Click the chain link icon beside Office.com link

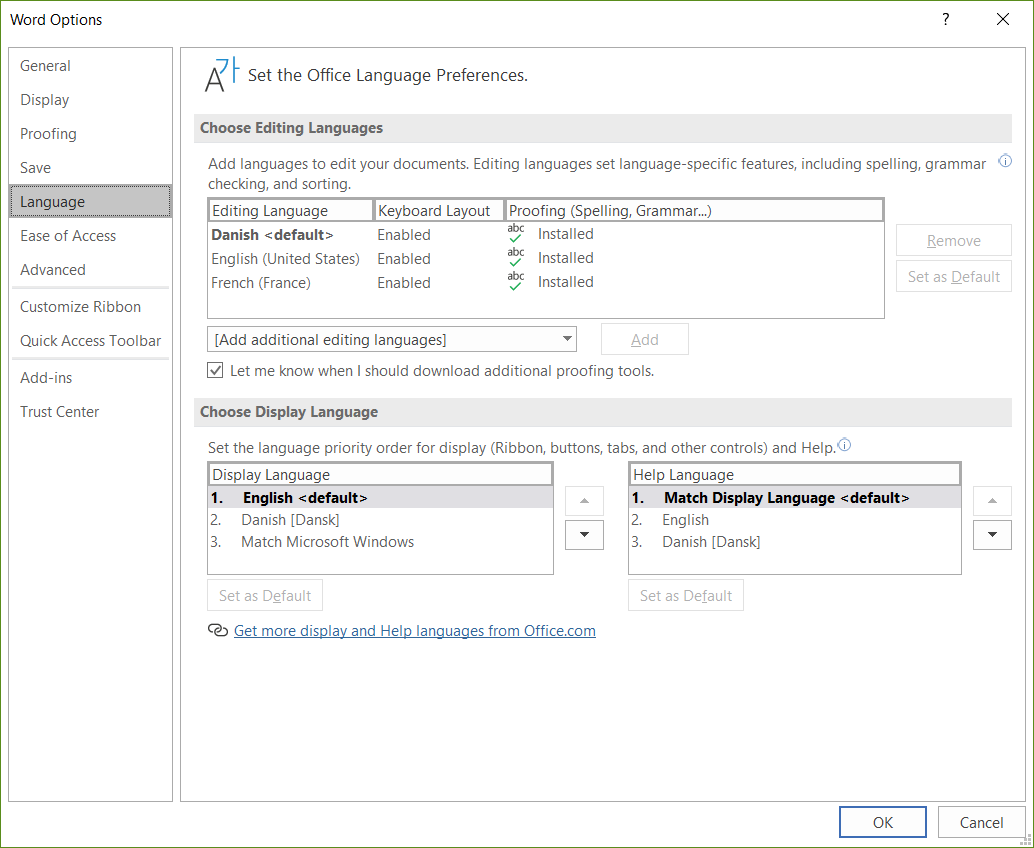point(218,630)
